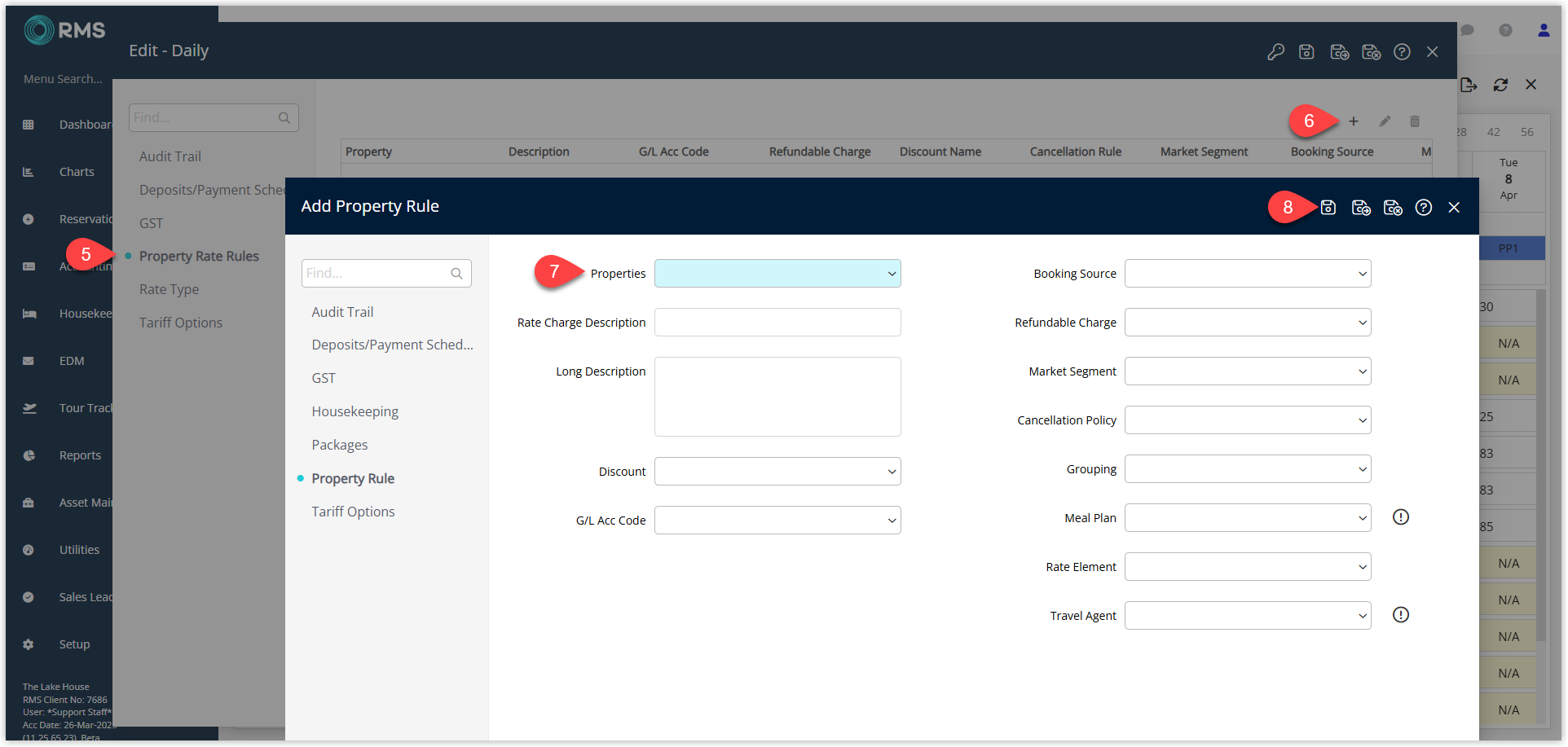
Task: Click the Cancellation Rule column header
Action: tap(1076, 152)
